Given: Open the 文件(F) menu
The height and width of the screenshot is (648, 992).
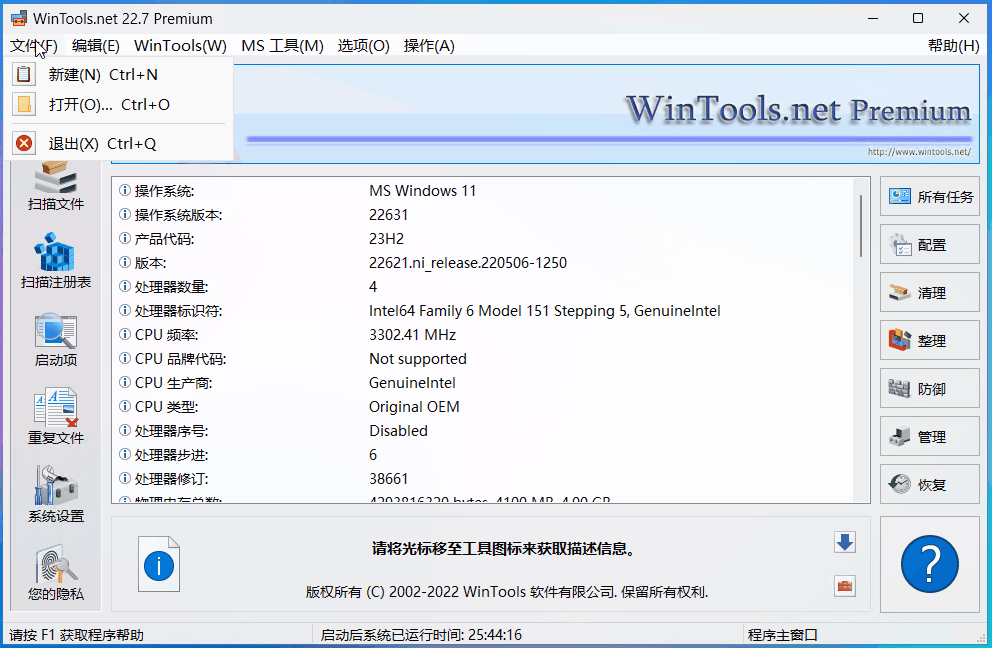Looking at the screenshot, I should coord(34,46).
